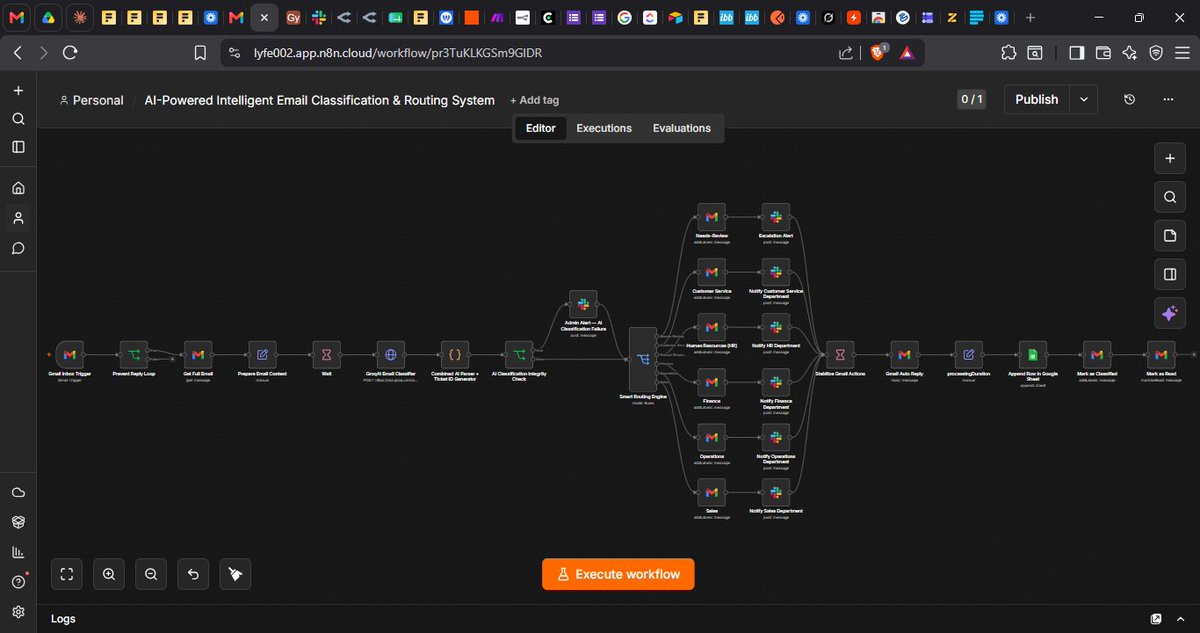Select the Get Full Email Gmail node
Screen dimensions: 1200x633
(x=198, y=355)
